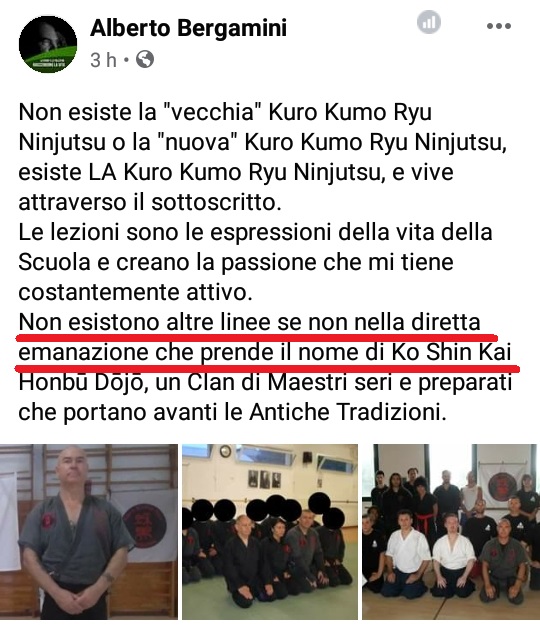Image resolution: width=540 pixels, height=625 pixels.
Task: Open the post insights bar-chart icon
Action: point(429,22)
